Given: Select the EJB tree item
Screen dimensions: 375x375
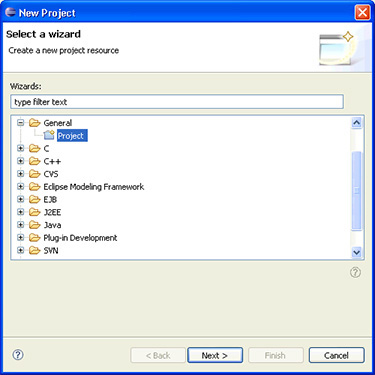Looking at the screenshot, I should tap(50, 199).
